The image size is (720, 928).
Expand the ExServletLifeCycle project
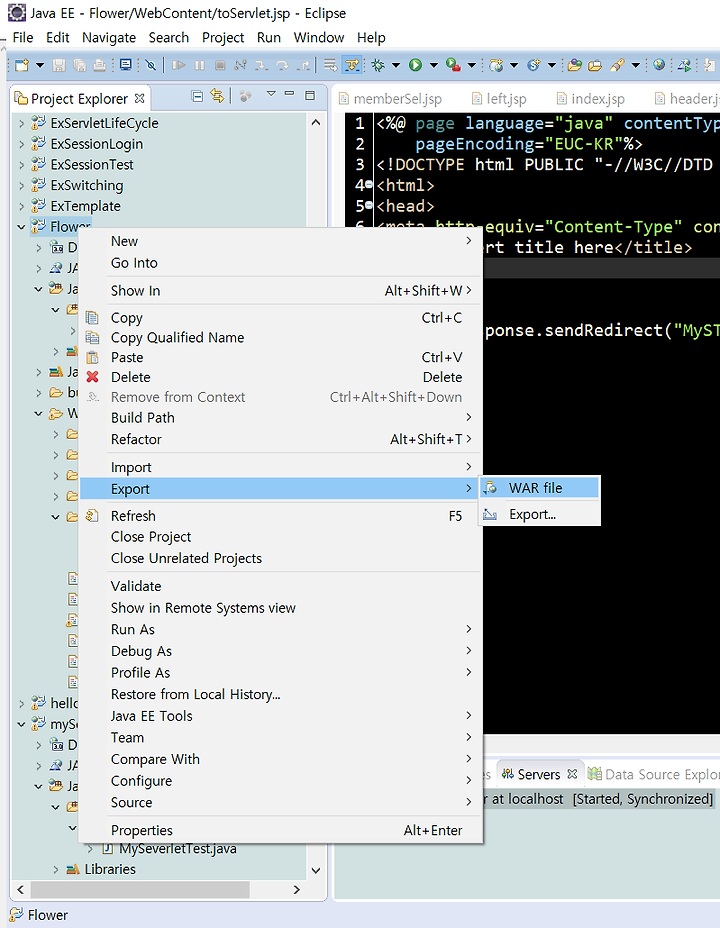coord(21,123)
